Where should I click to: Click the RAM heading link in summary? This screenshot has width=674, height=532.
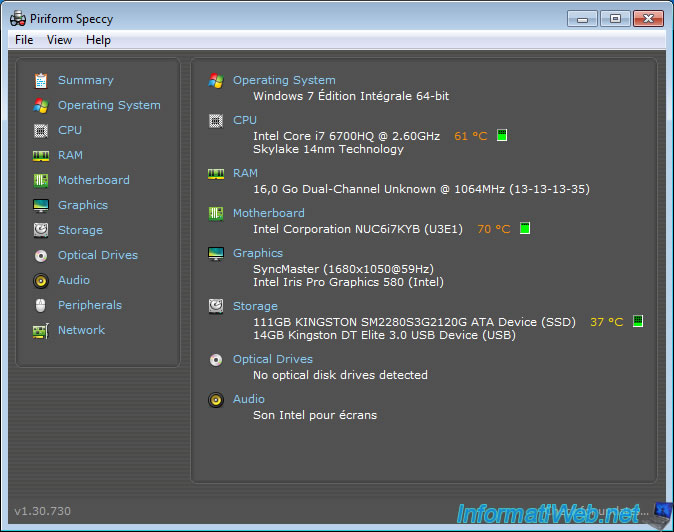point(245,173)
